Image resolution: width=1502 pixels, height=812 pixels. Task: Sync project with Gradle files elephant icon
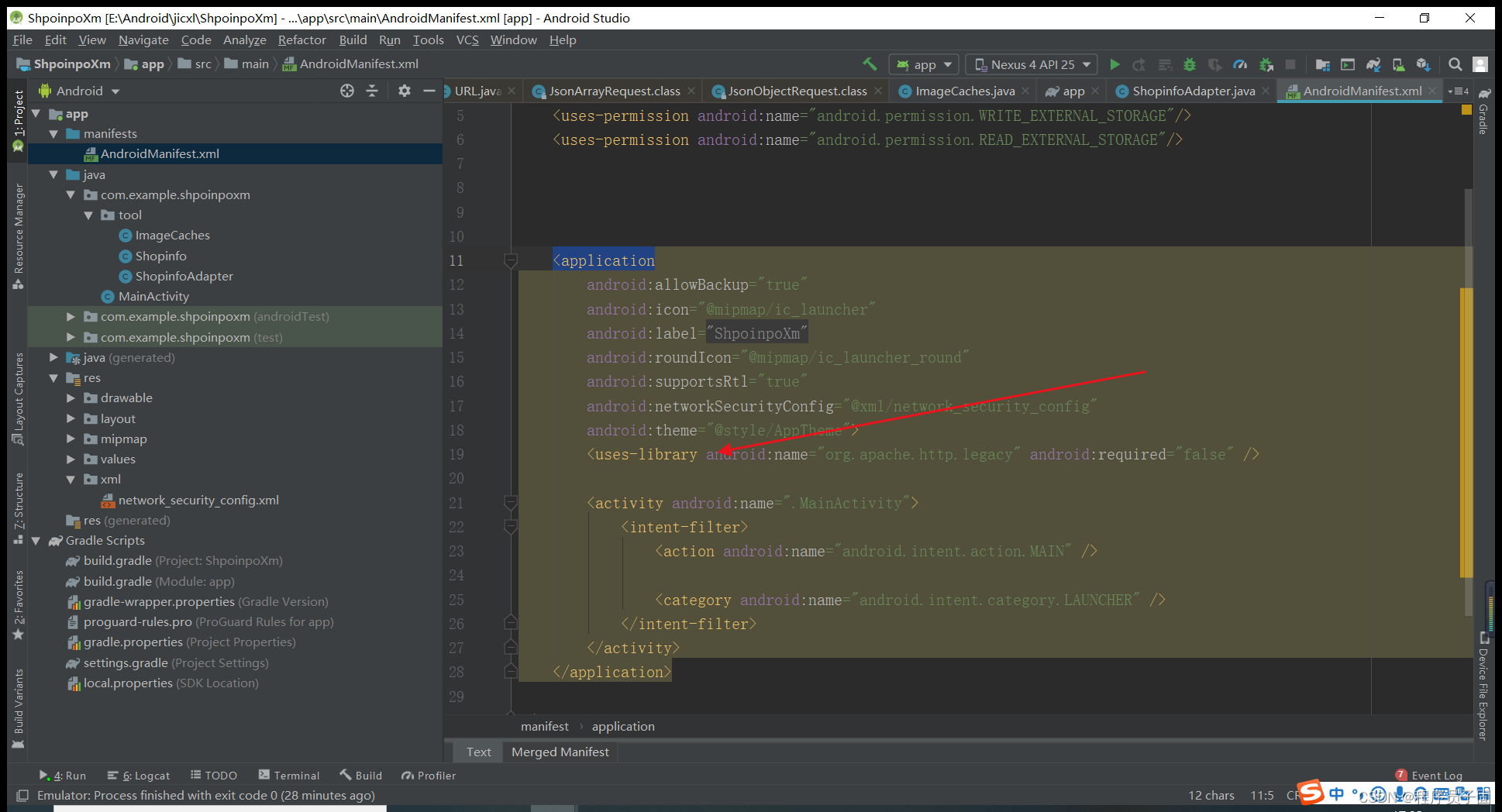tap(1373, 64)
